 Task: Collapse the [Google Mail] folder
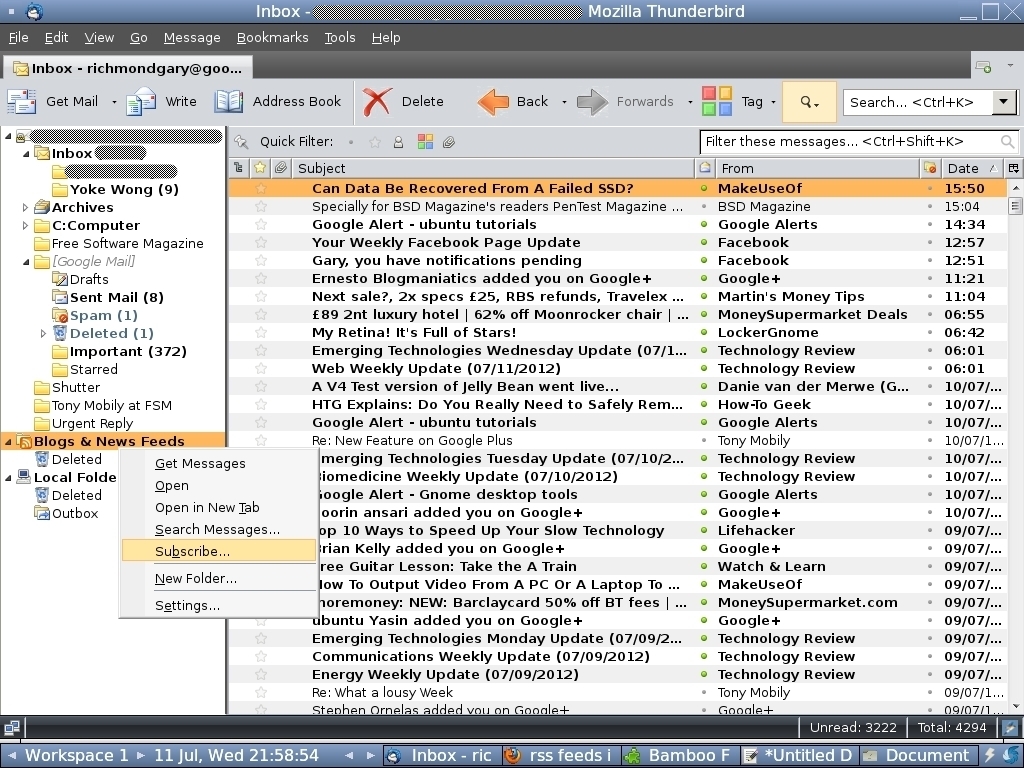[x=25, y=262]
